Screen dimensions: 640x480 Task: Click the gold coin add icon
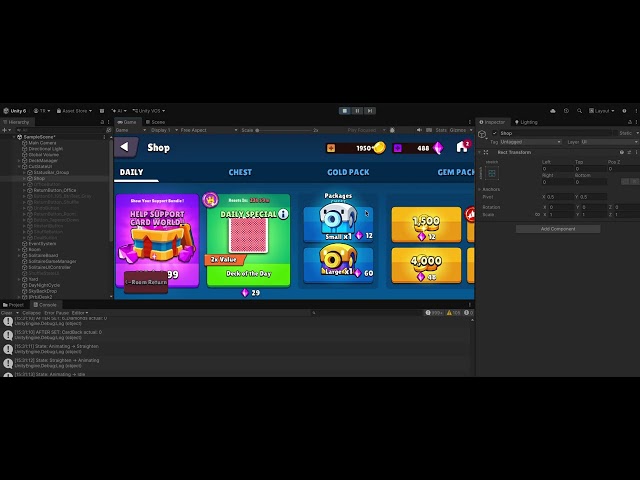click(x=331, y=148)
